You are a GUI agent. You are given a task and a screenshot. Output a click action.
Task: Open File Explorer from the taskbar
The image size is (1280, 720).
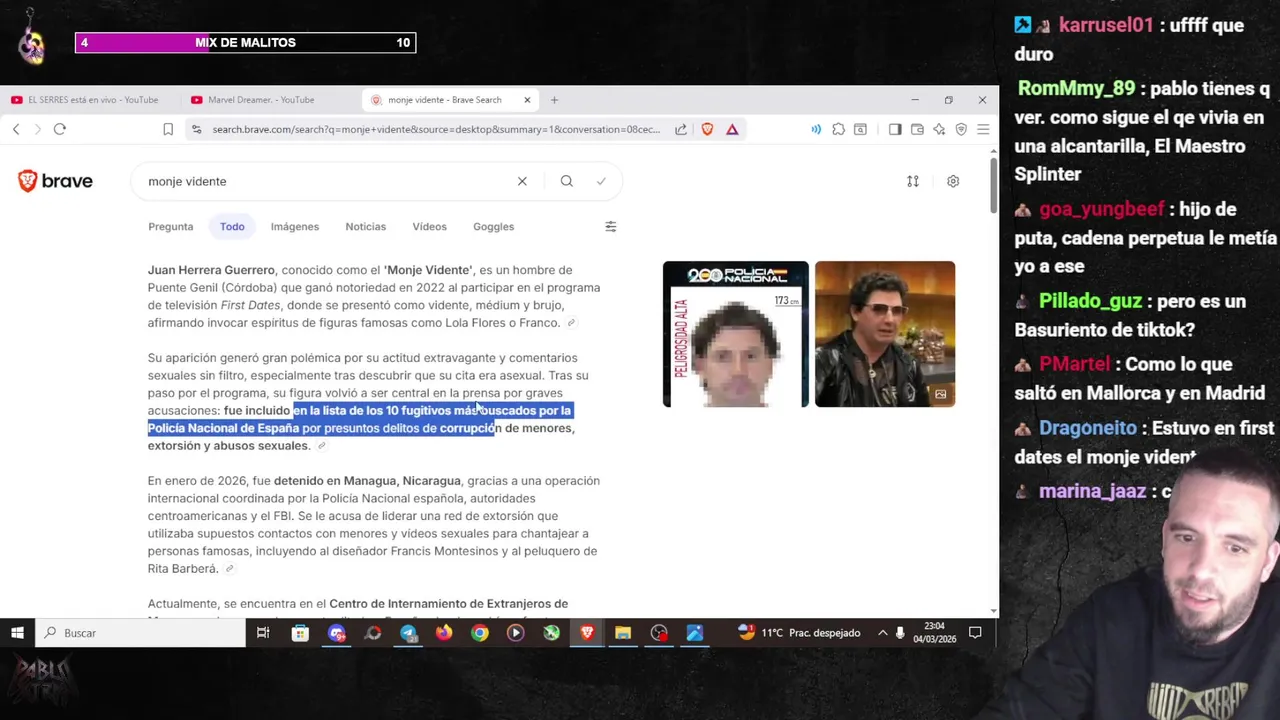click(x=623, y=633)
